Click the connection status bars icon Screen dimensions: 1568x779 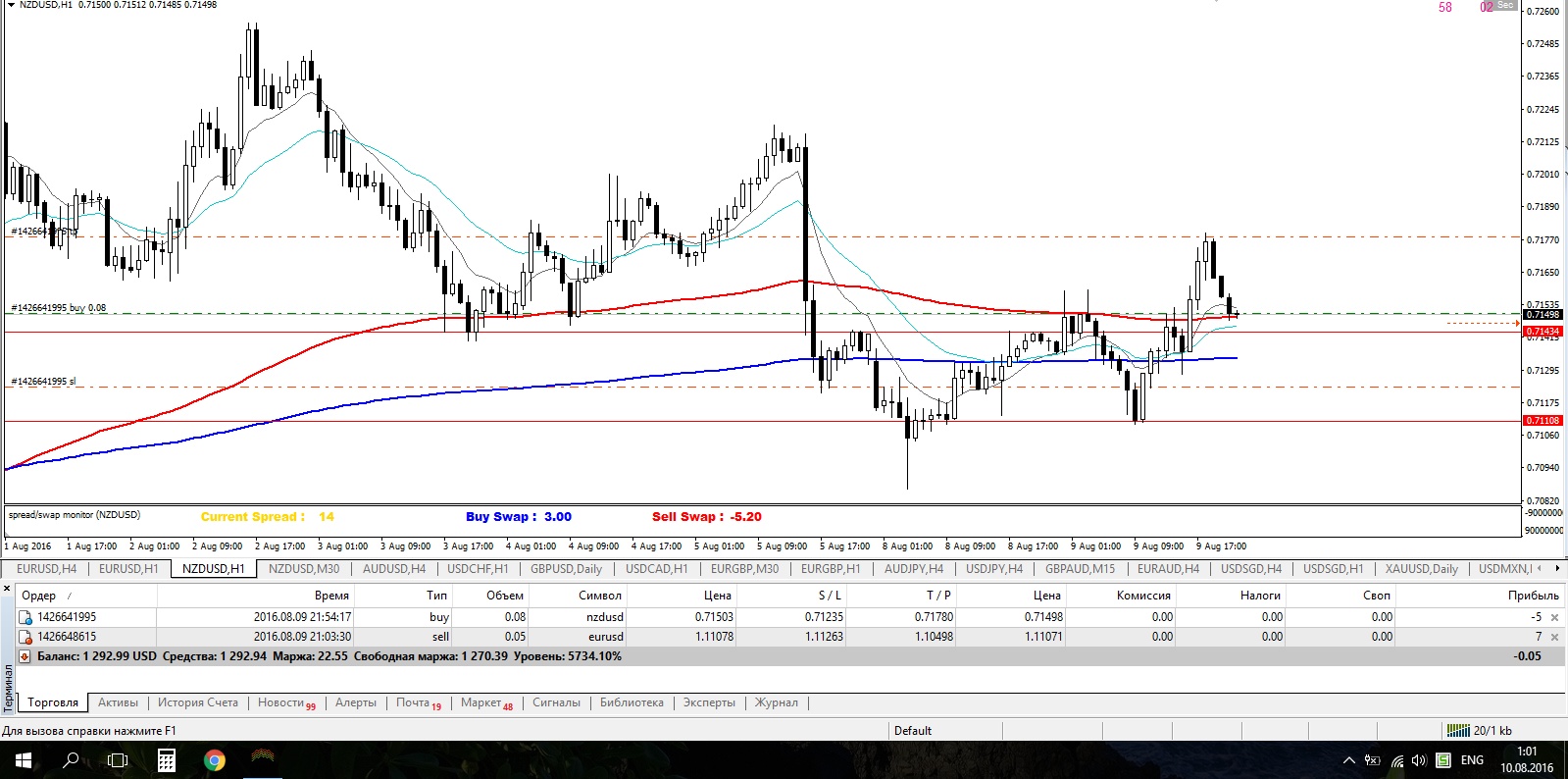(1458, 730)
